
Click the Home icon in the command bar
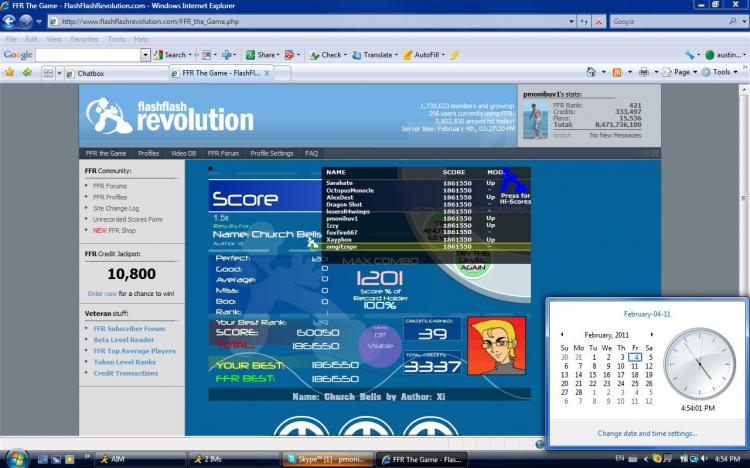click(x=591, y=72)
